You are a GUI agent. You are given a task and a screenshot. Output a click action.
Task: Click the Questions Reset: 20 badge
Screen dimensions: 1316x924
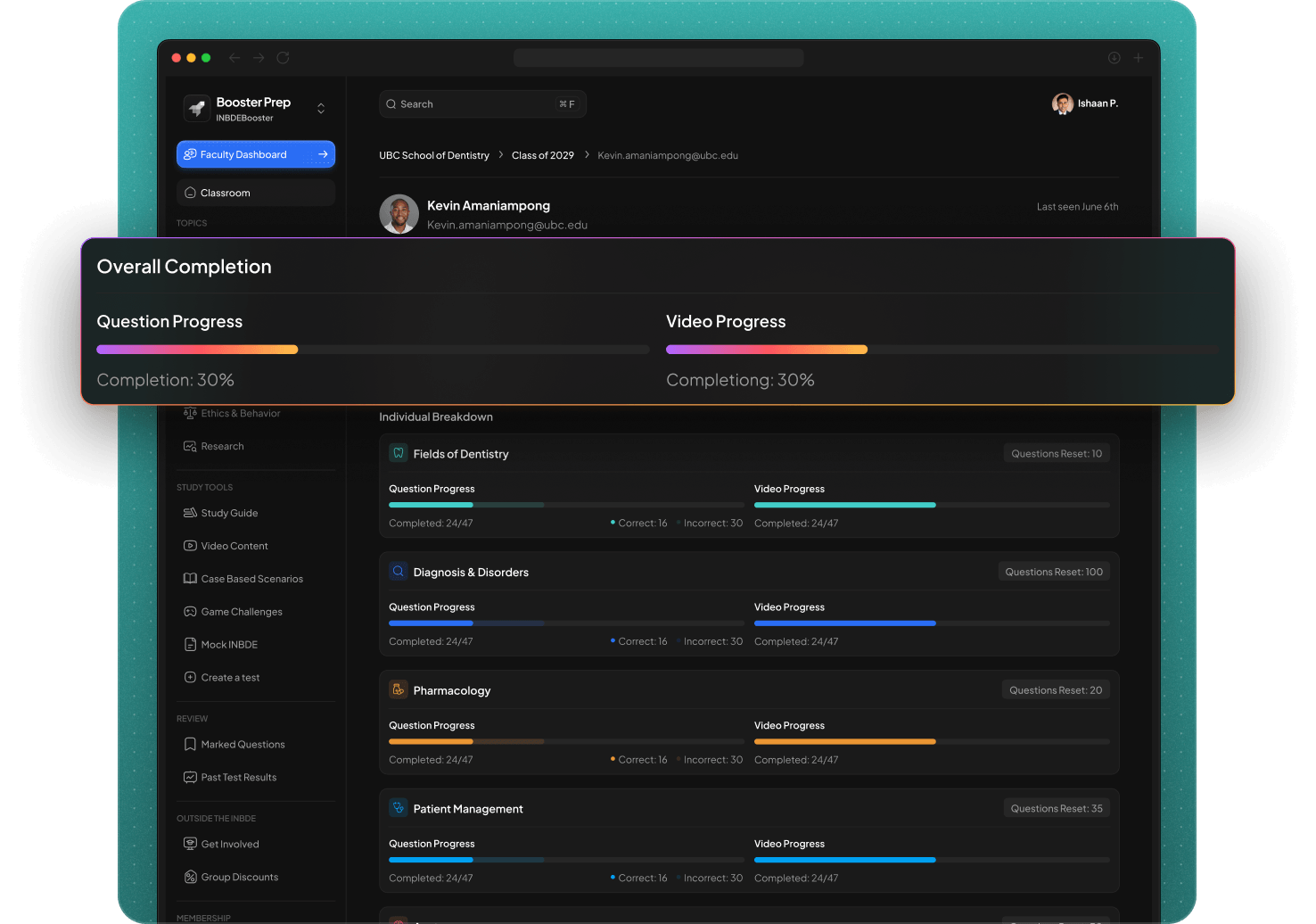coord(1056,690)
